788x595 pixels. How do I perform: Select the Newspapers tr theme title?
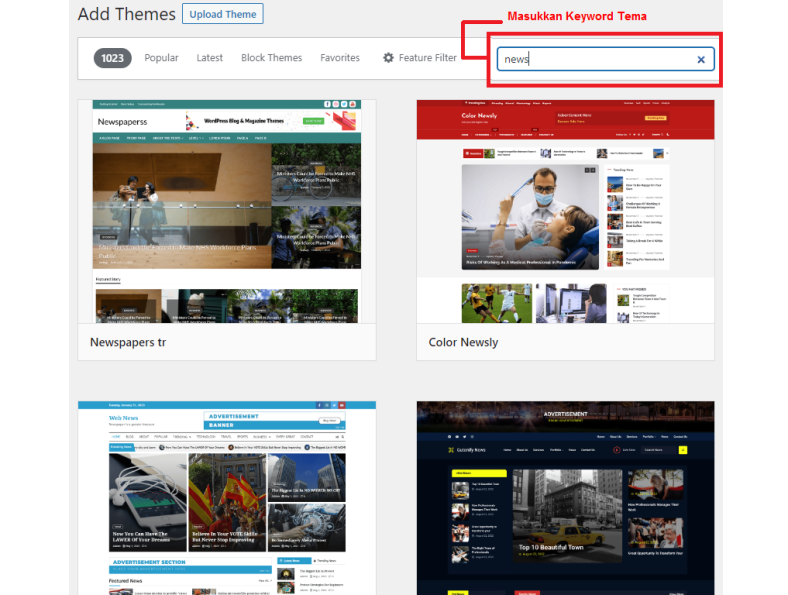(x=128, y=342)
